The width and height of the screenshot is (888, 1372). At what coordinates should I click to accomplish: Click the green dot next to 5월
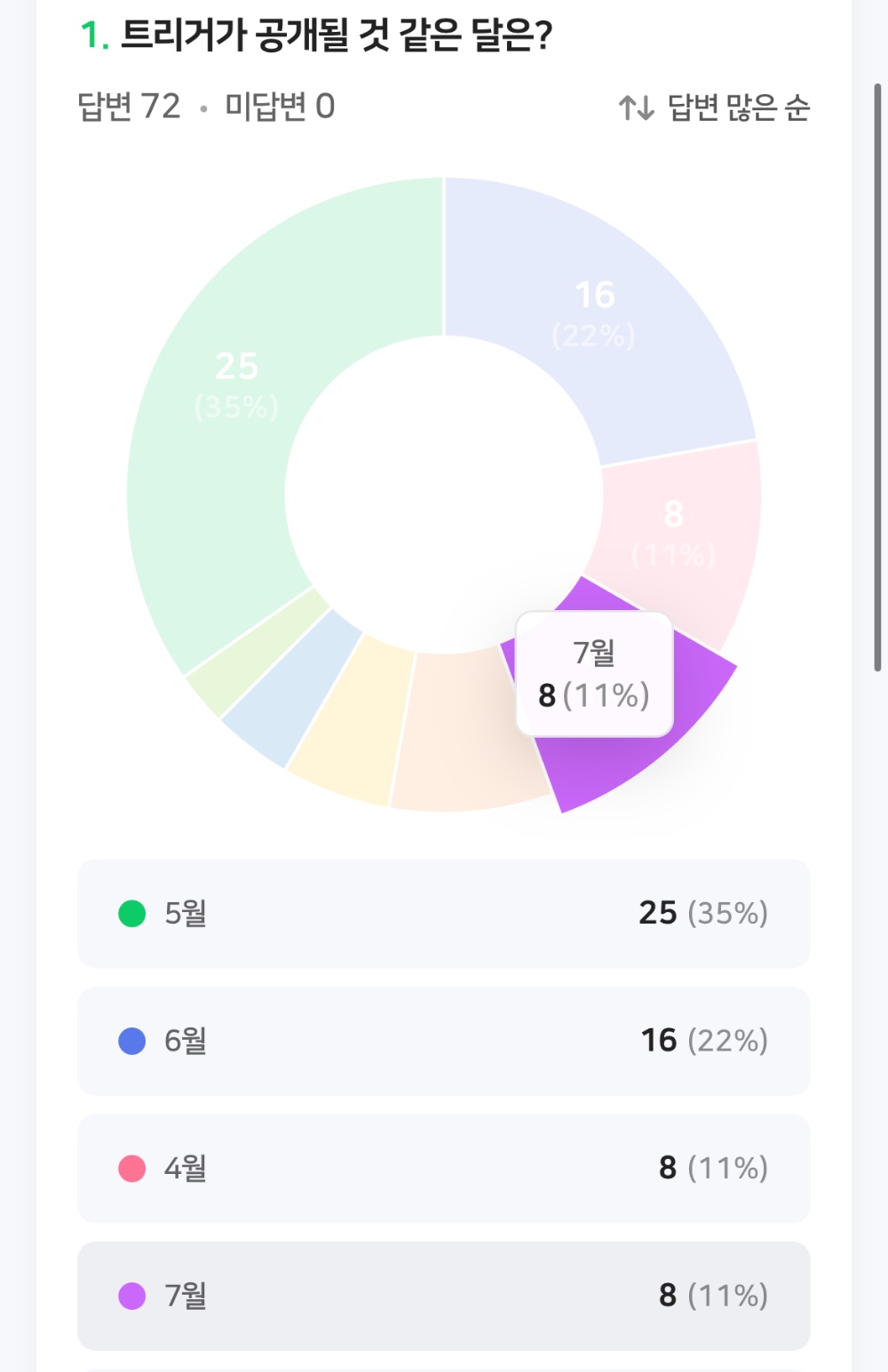132,913
